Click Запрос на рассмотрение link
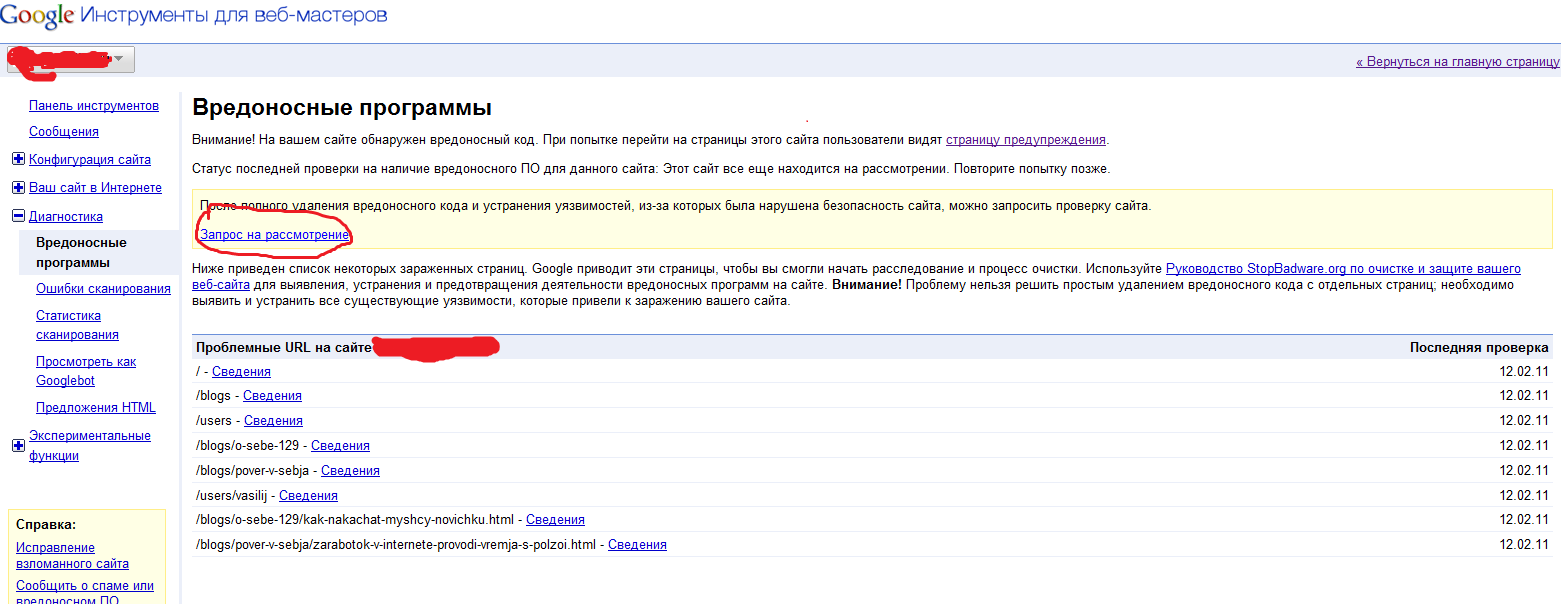 pos(274,235)
